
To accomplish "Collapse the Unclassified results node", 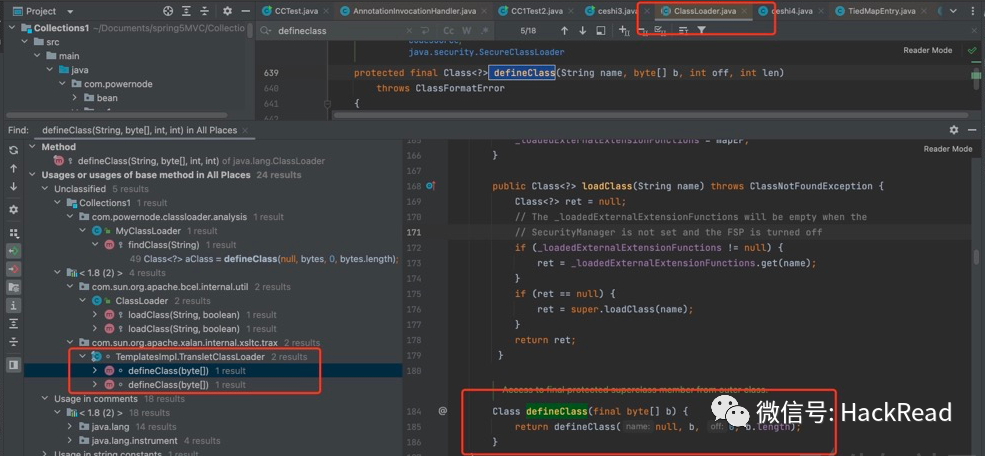I will click(x=45, y=189).
